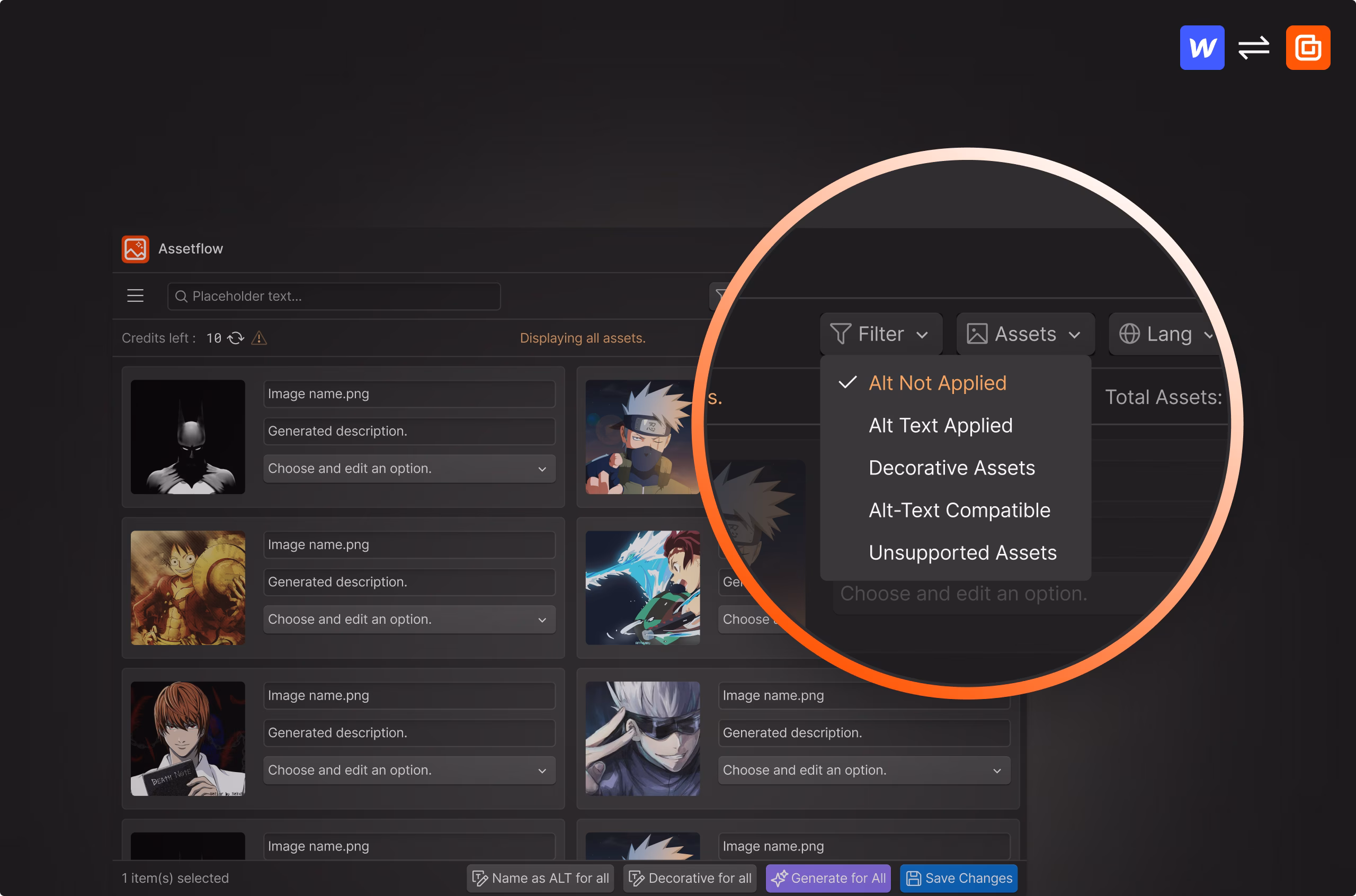Click the '1 item(s) selected' status text
1356x896 pixels.
pos(175,879)
